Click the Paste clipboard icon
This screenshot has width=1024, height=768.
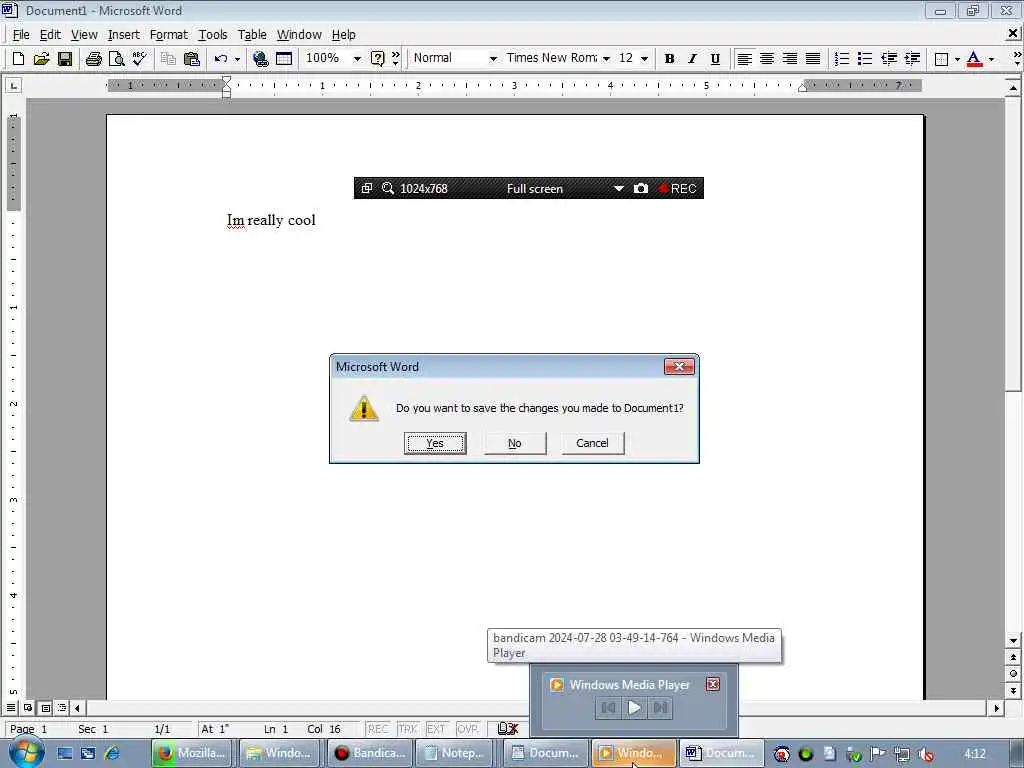pos(191,59)
